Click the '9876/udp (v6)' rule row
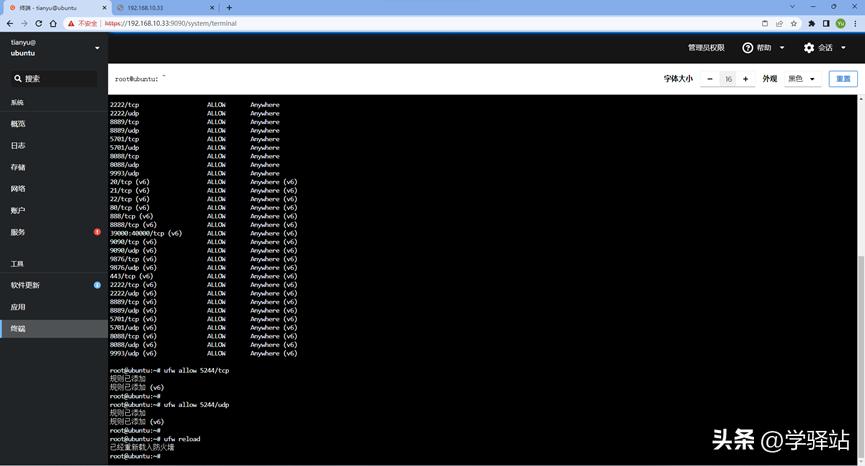Viewport: 865px width, 466px height. click(204, 267)
